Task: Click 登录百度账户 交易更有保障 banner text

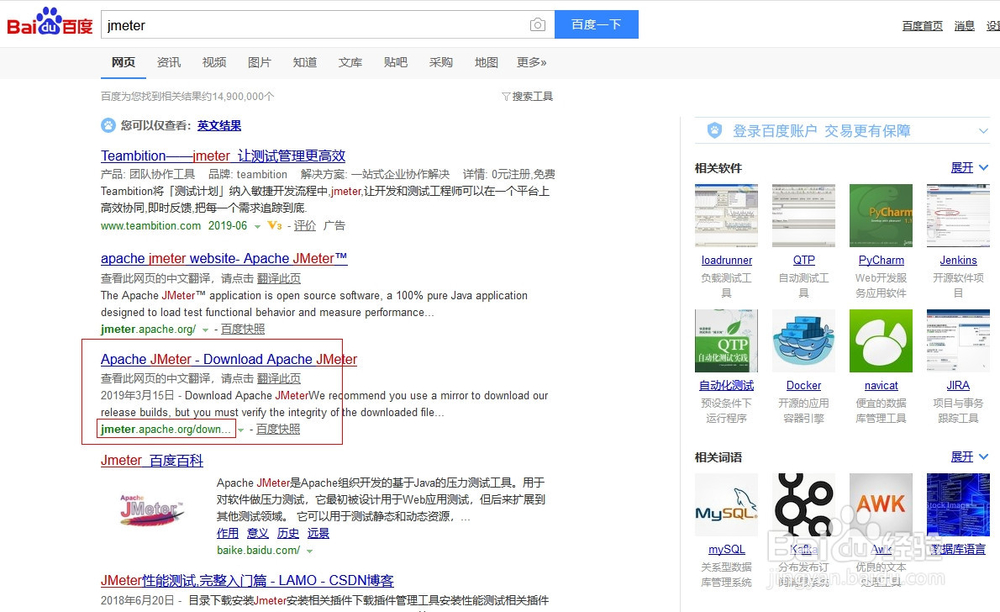Action: pos(821,131)
